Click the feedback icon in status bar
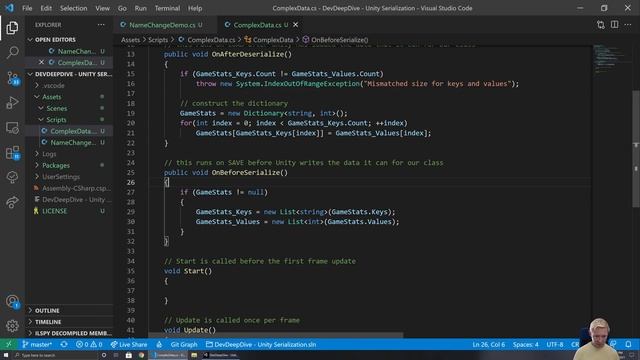The image size is (640, 360). pos(613,344)
